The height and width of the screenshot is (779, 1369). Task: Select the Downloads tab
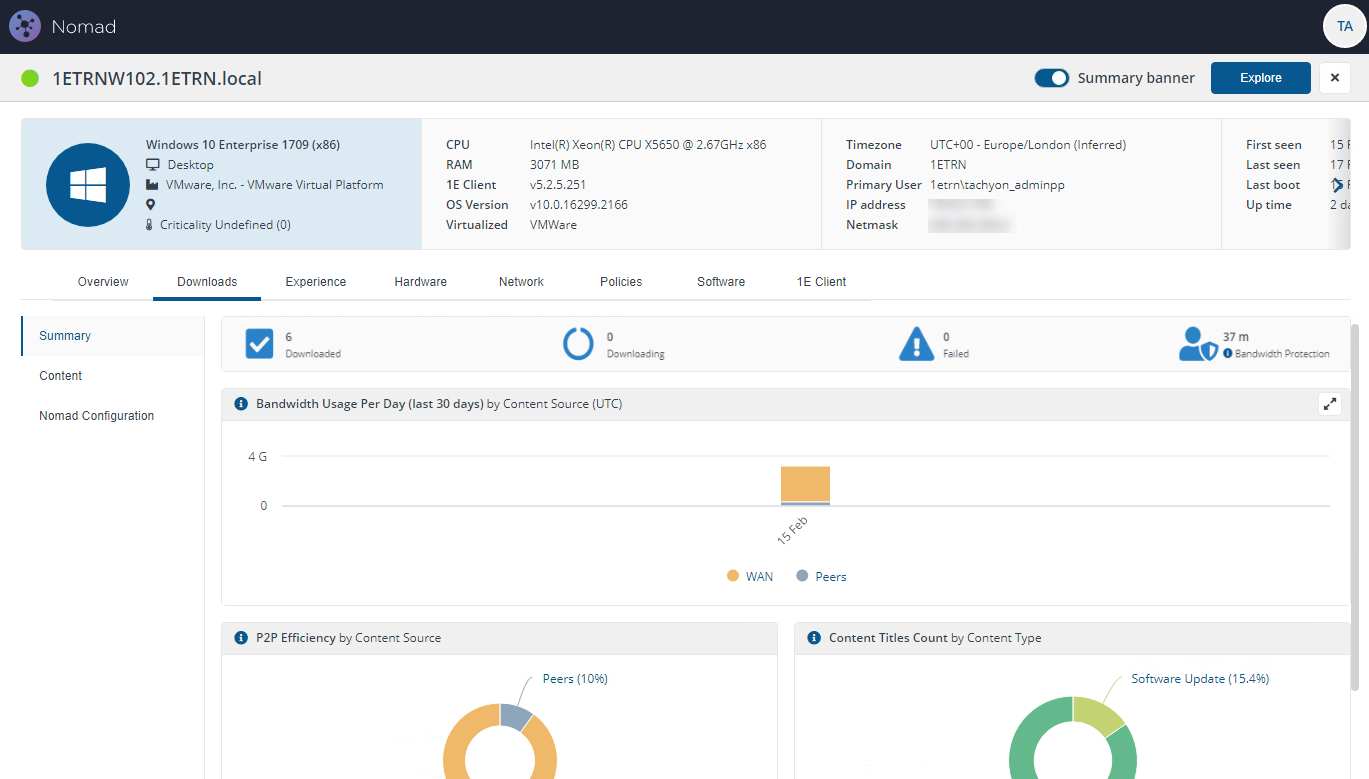coord(207,282)
